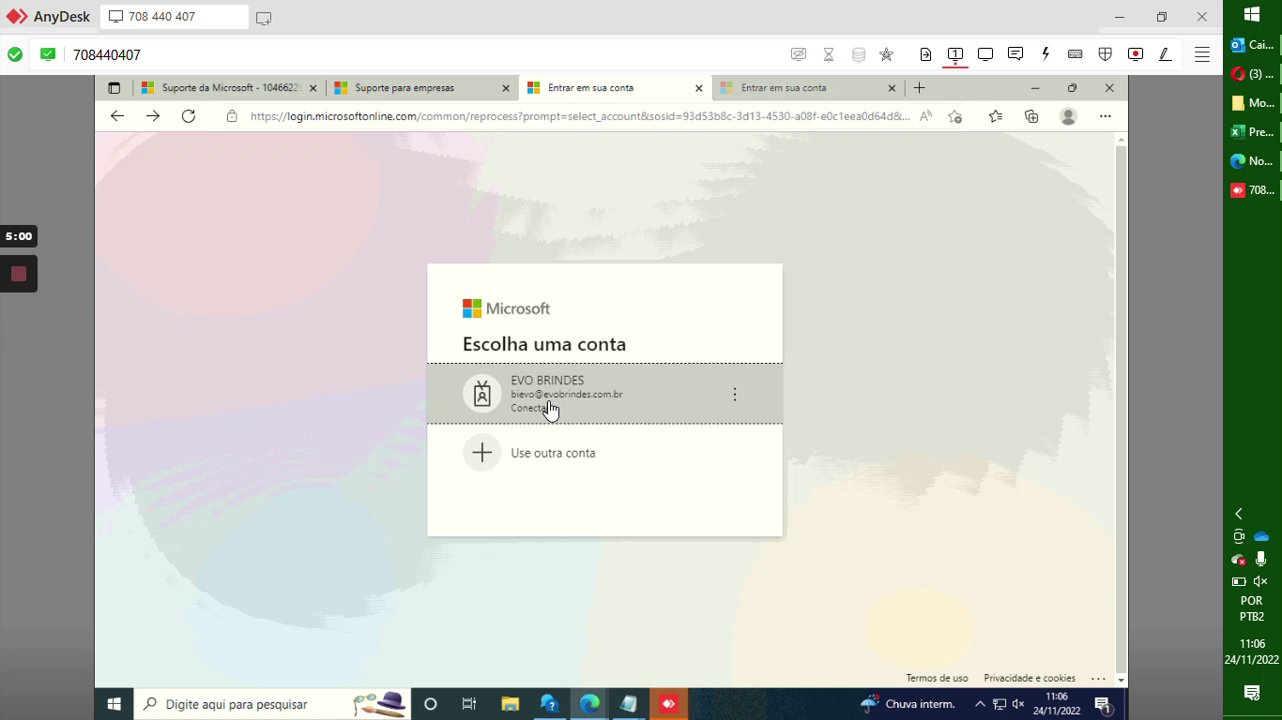1282x720 pixels.
Task: Click AnyDesk hourglass icon
Action: (828, 55)
